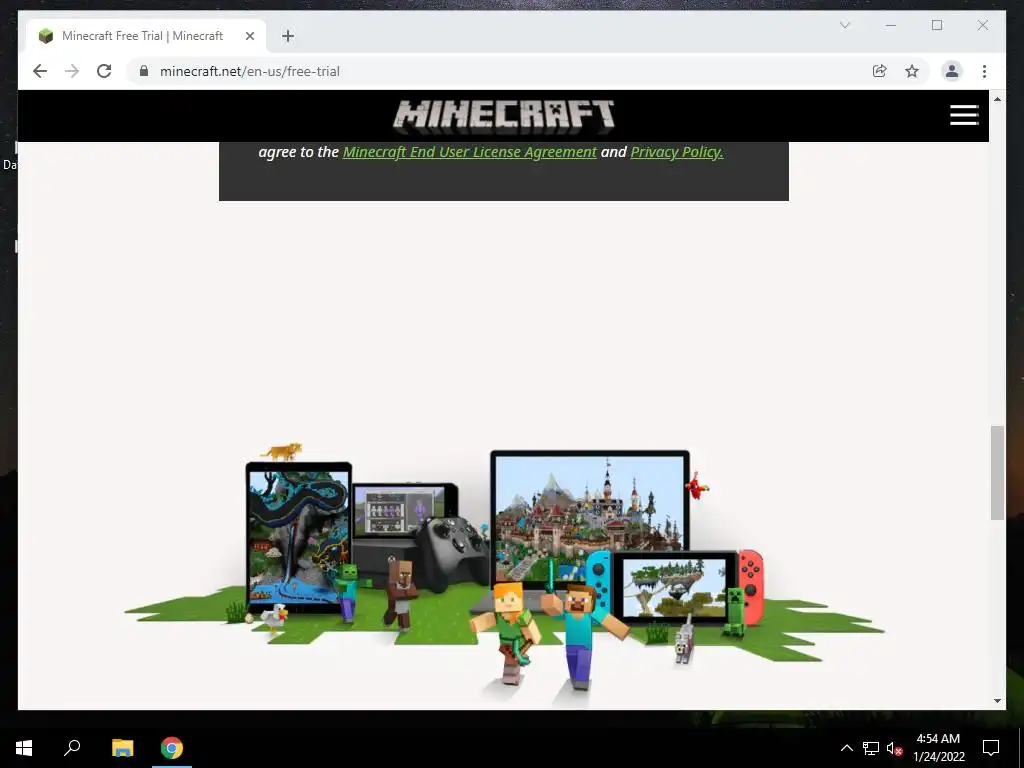
Task: Show hidden system tray icons
Action: click(x=846, y=748)
